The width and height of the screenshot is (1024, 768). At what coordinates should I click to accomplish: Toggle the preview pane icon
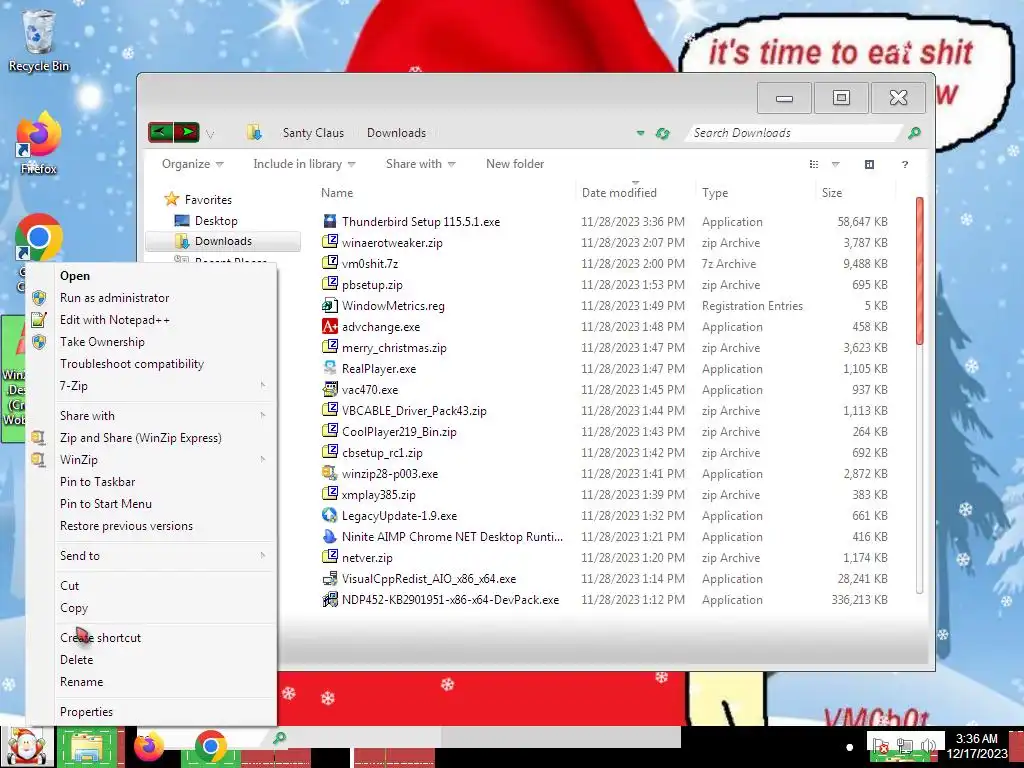point(869,164)
